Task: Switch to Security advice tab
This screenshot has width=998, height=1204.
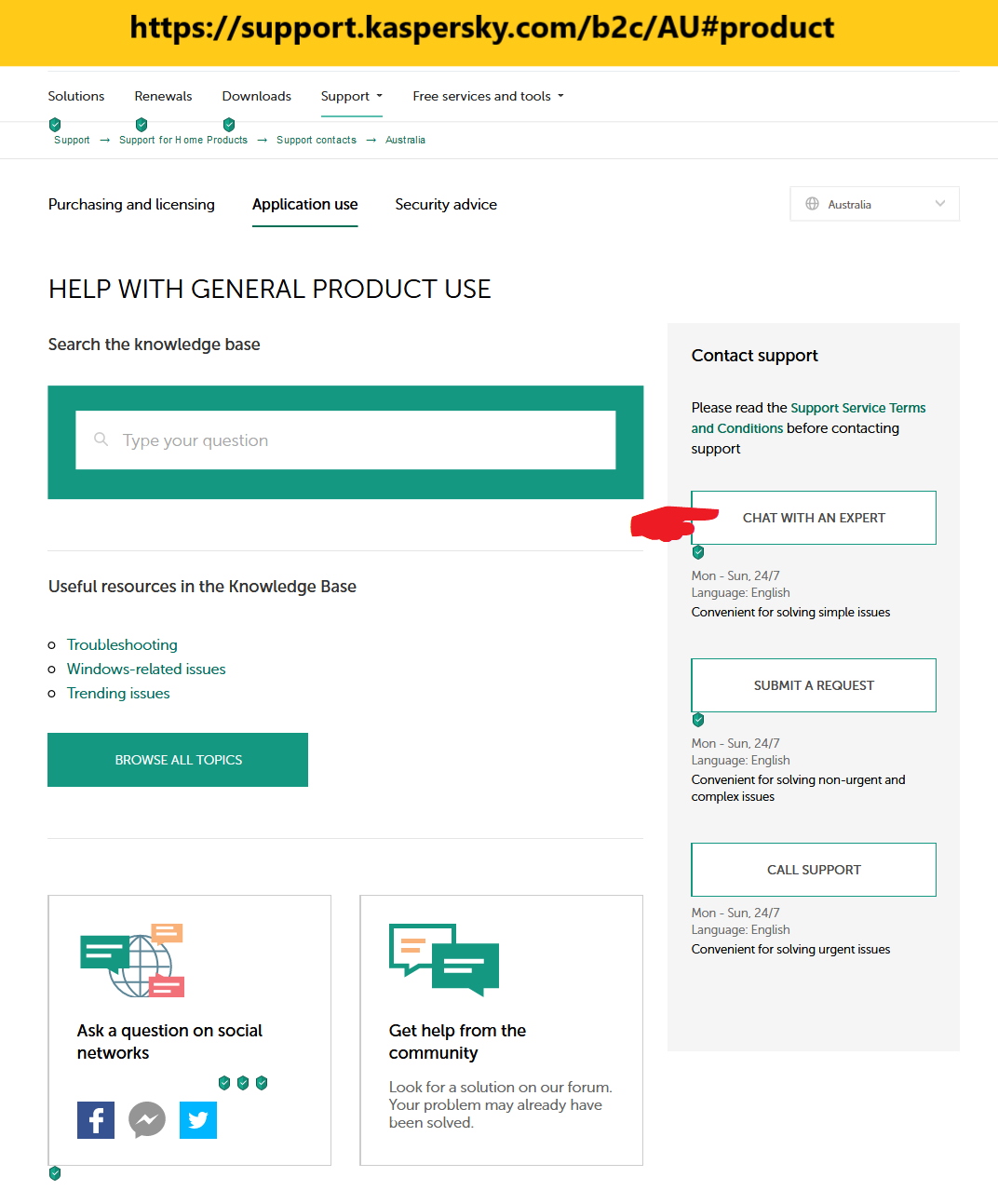Action: pos(446,204)
